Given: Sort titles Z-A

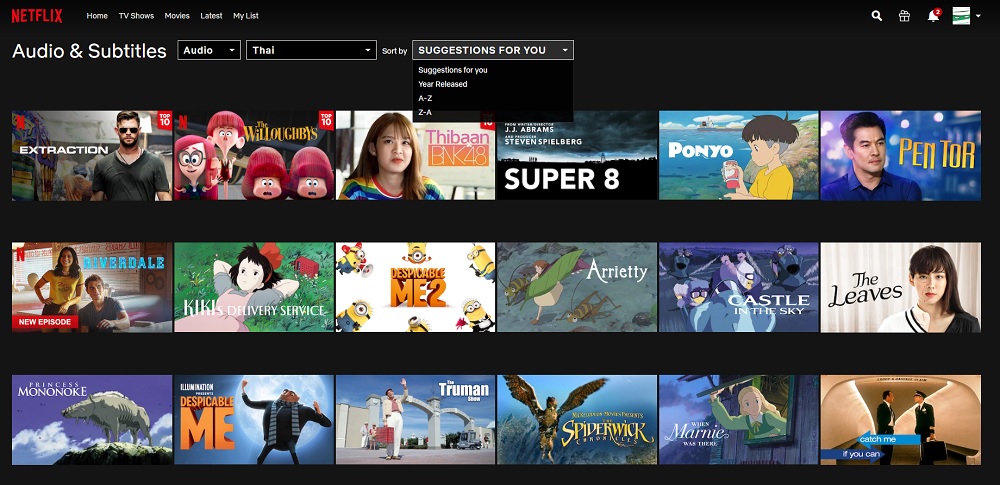Looking at the screenshot, I should 425,112.
